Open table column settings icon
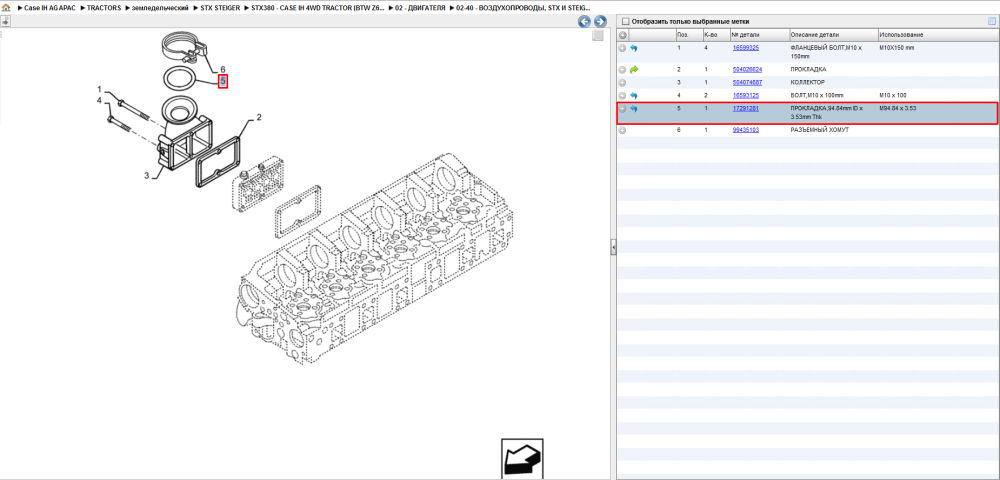 tap(991, 21)
